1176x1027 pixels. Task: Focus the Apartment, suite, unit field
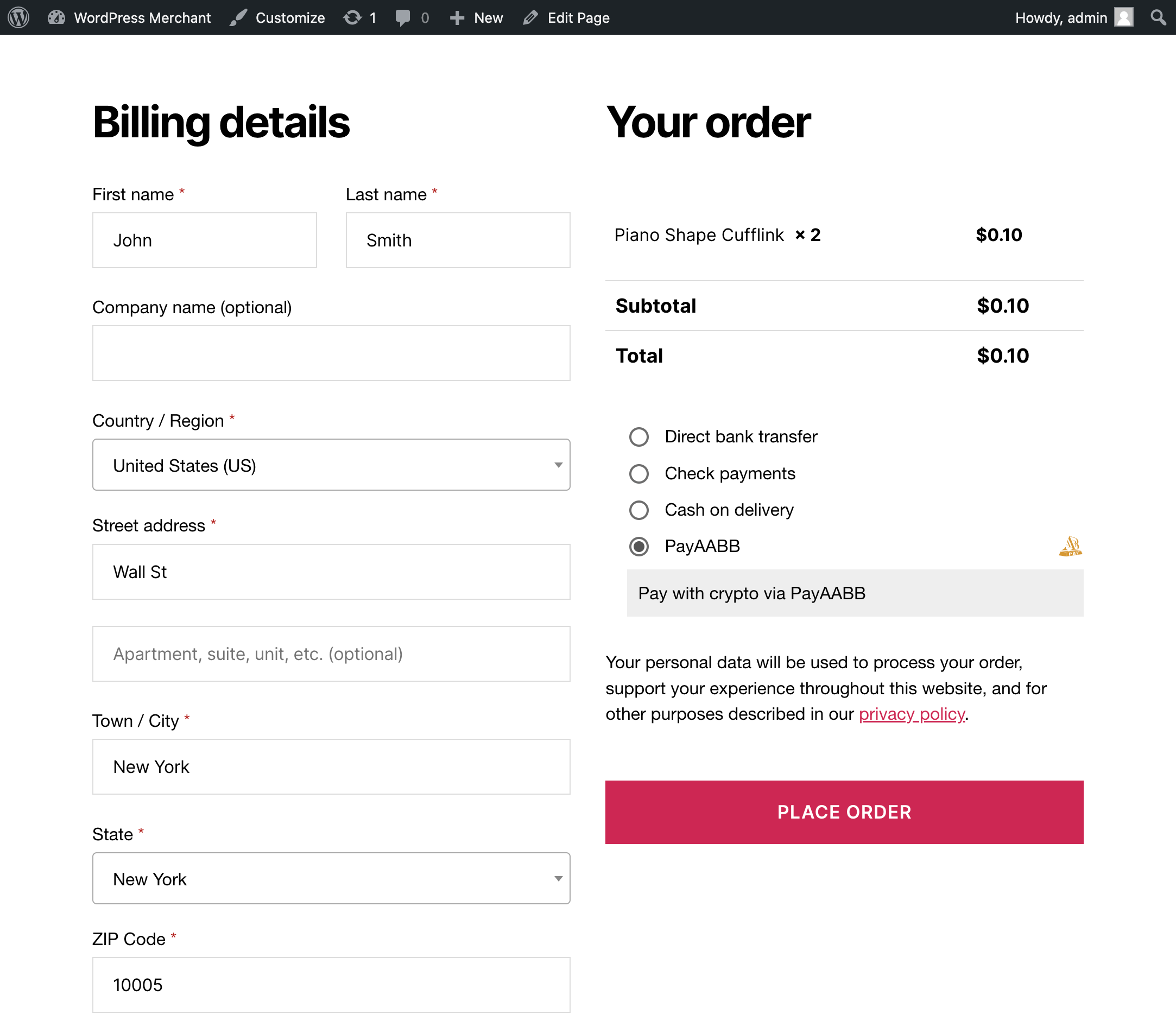331,654
